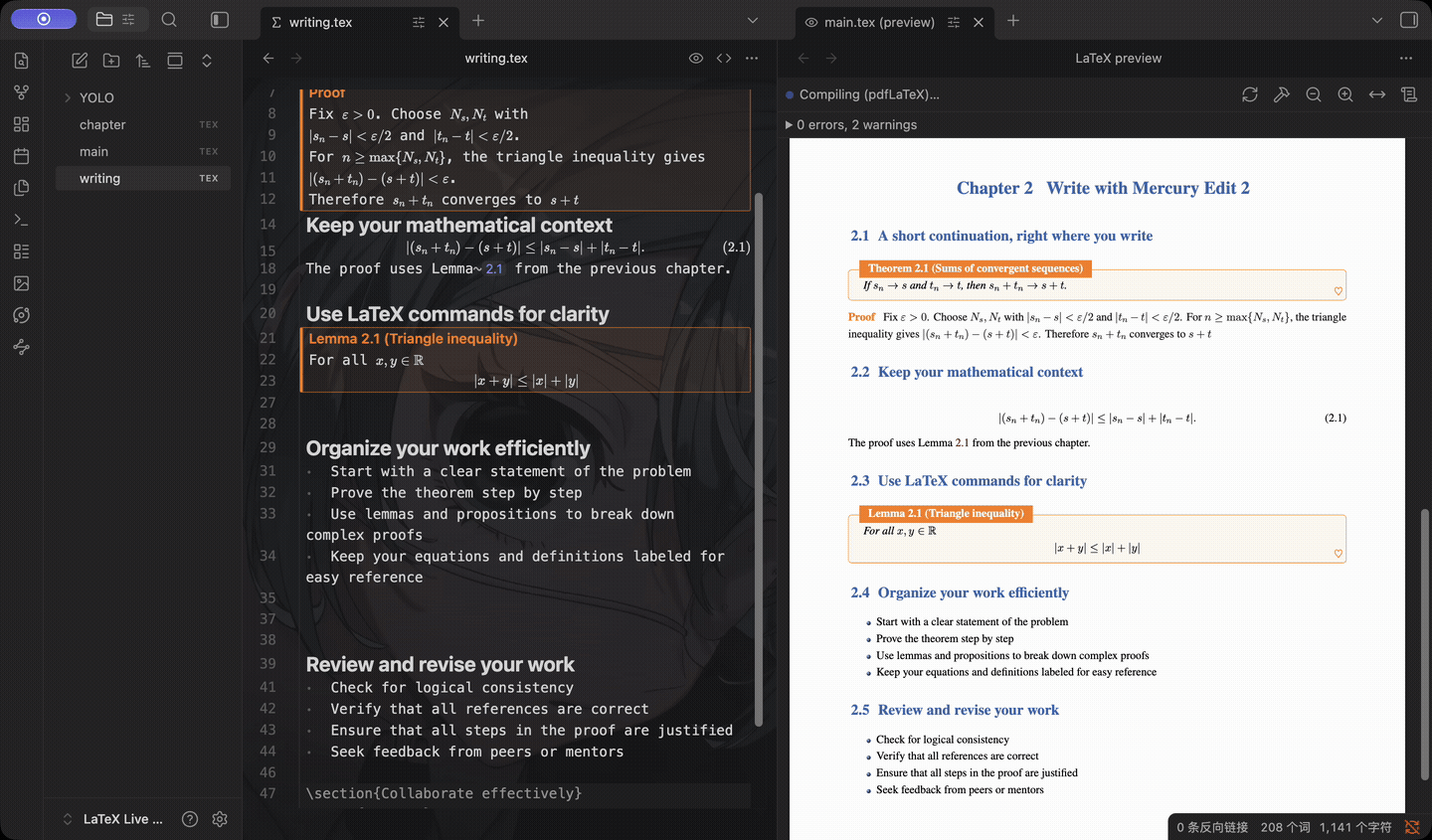Click the orange status bar icon at bottom right
This screenshot has height=840, width=1432.
(x=1412, y=827)
